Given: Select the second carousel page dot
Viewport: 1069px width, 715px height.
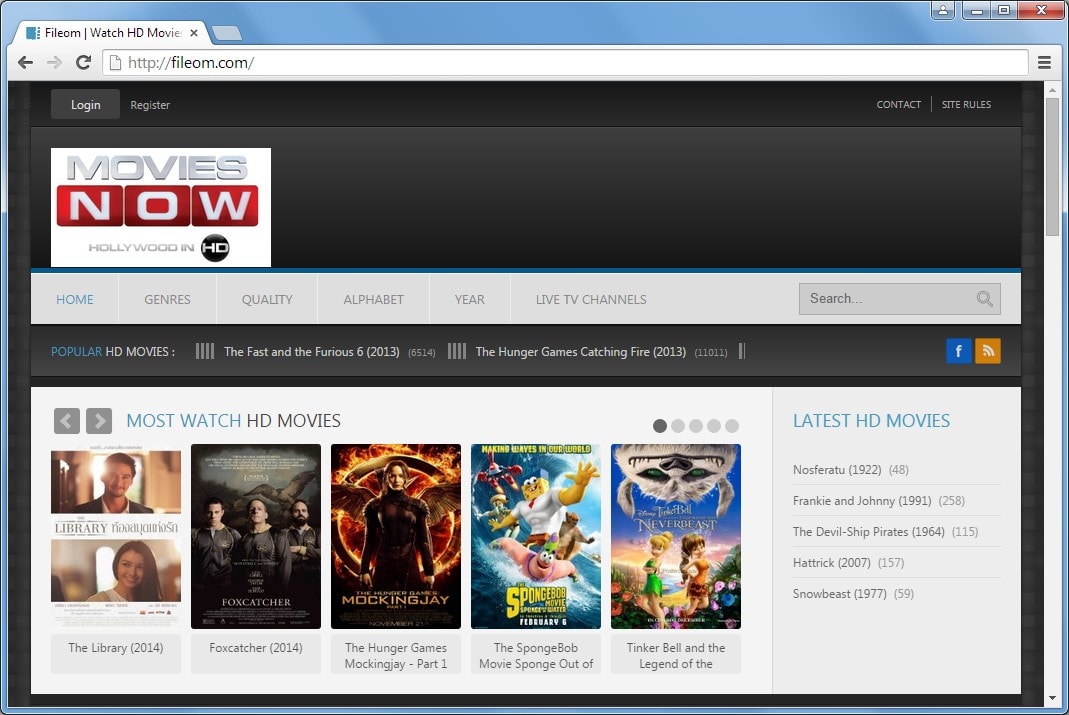Looking at the screenshot, I should (x=678, y=426).
